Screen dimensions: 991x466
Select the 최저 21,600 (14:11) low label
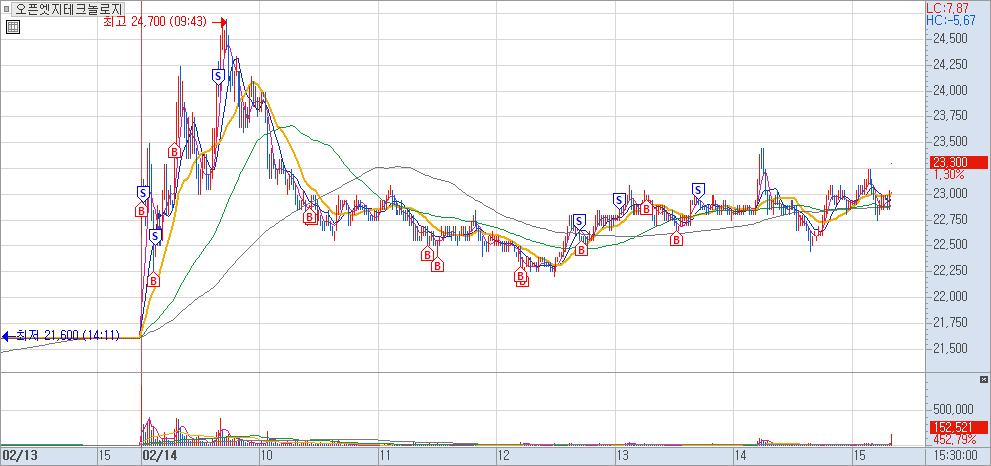68,336
